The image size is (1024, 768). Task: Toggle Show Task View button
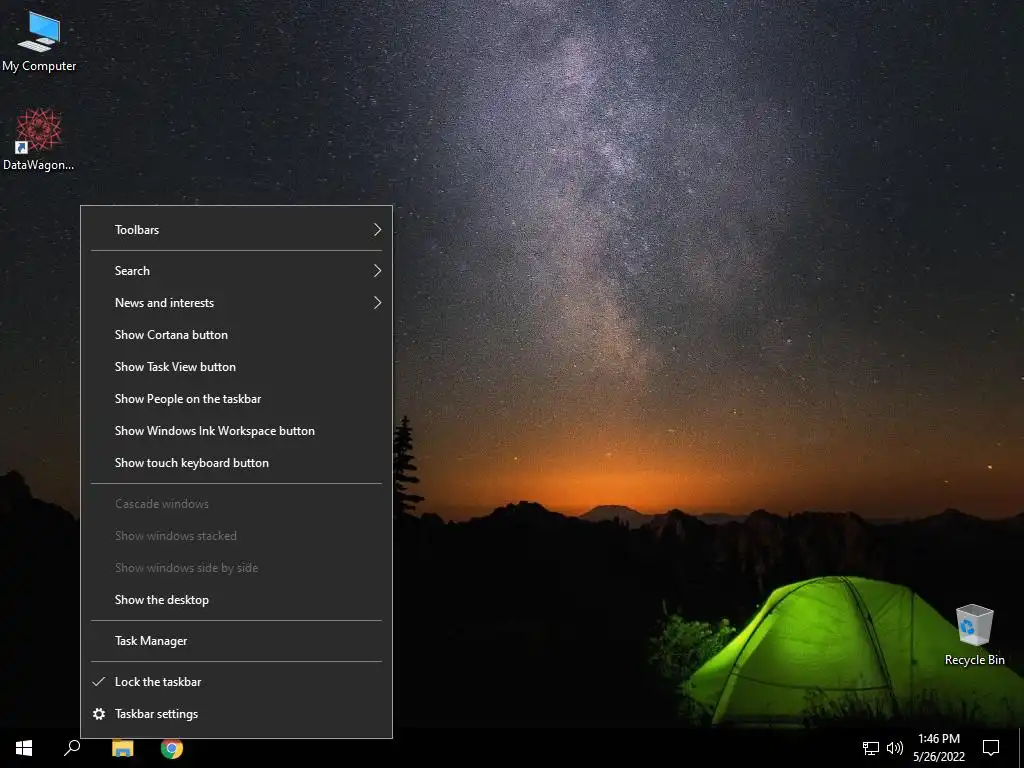coord(236,366)
